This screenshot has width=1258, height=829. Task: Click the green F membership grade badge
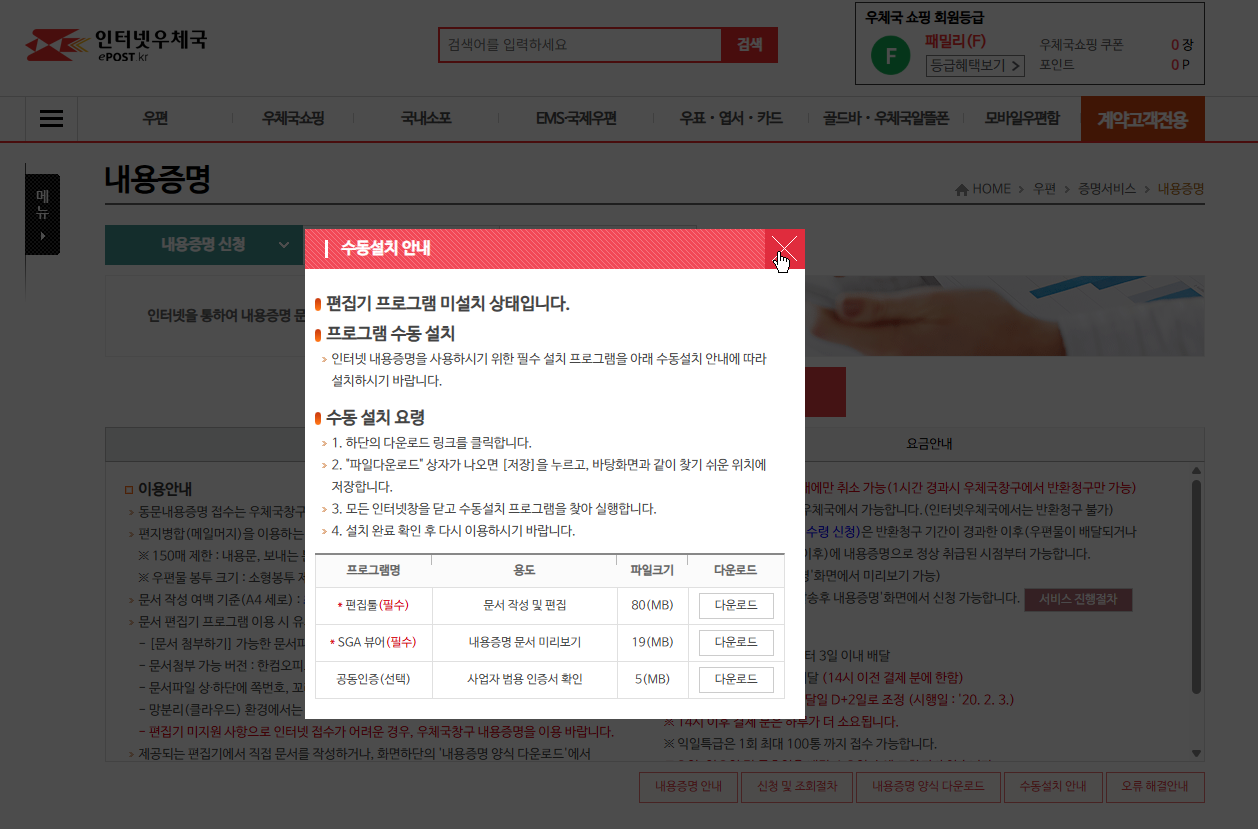(890, 55)
